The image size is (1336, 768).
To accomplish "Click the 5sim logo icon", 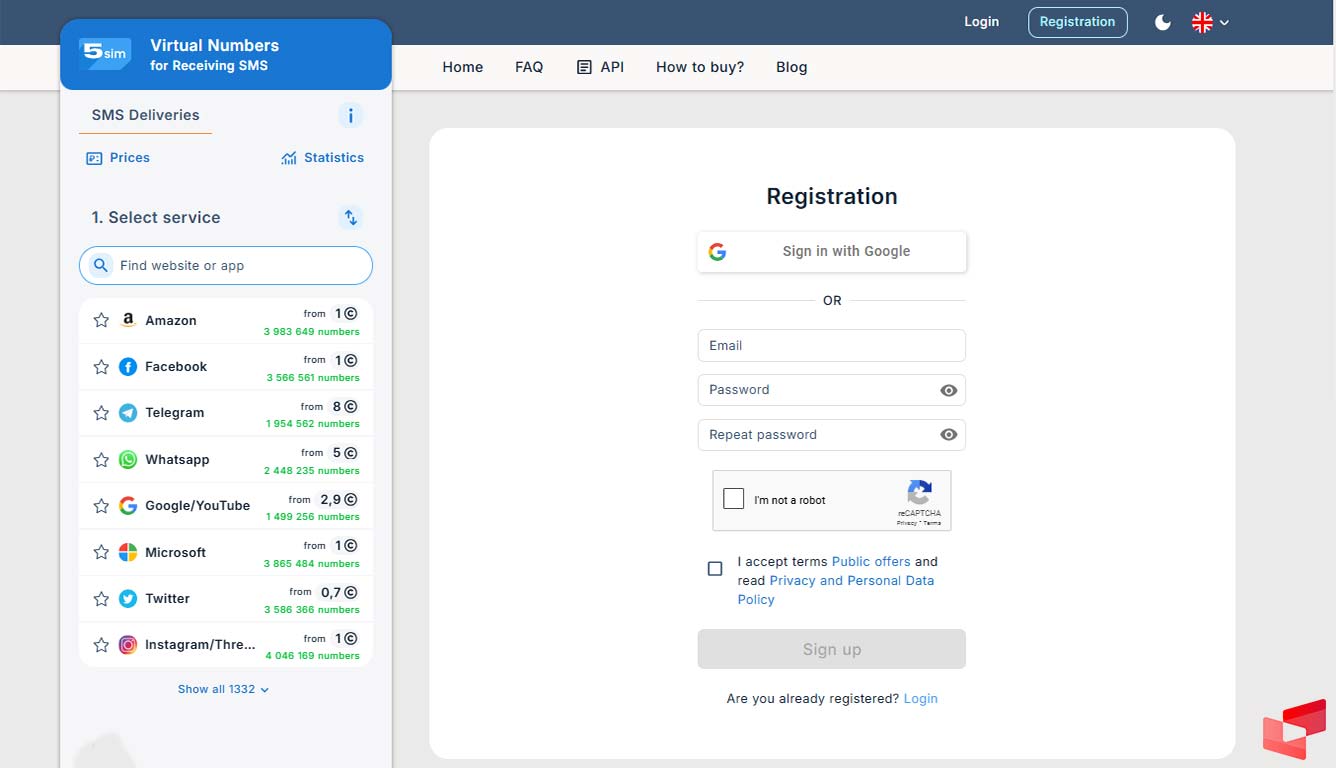I will pyautogui.click(x=104, y=54).
